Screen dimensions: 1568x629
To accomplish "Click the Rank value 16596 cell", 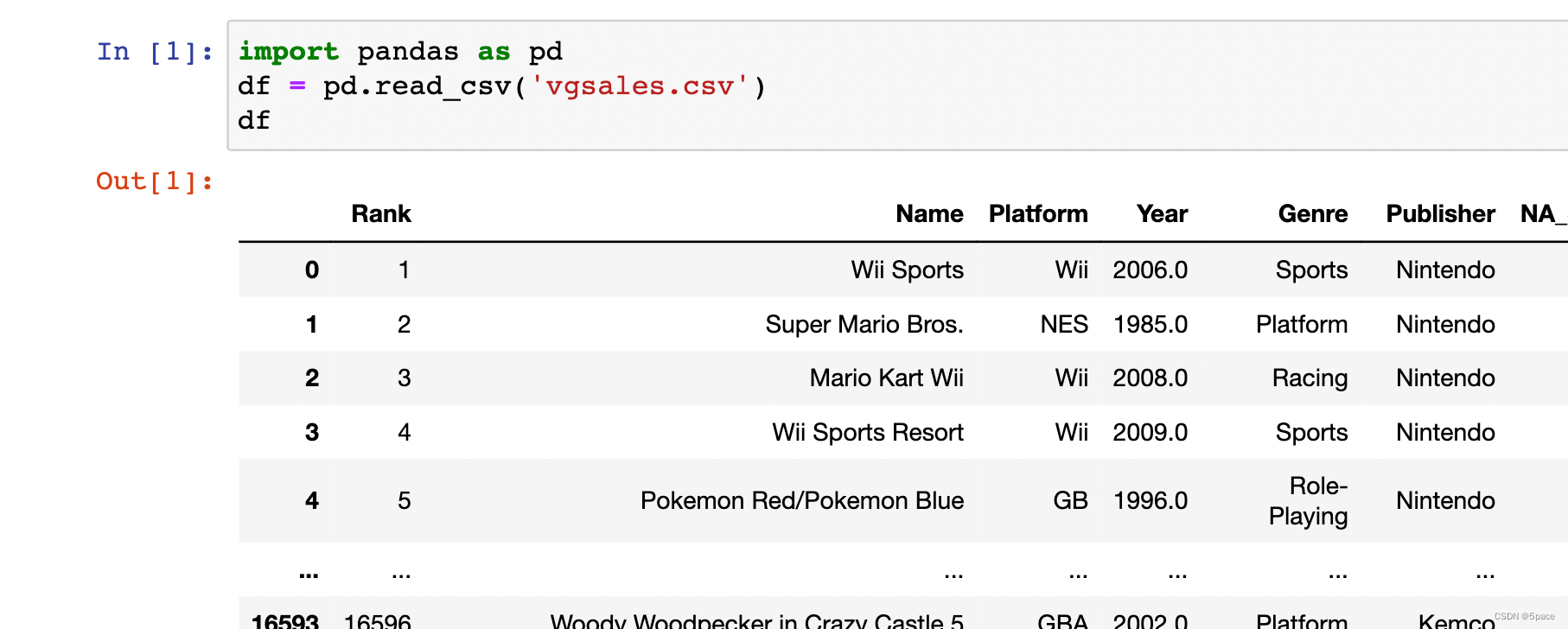I will pyautogui.click(x=377, y=620).
